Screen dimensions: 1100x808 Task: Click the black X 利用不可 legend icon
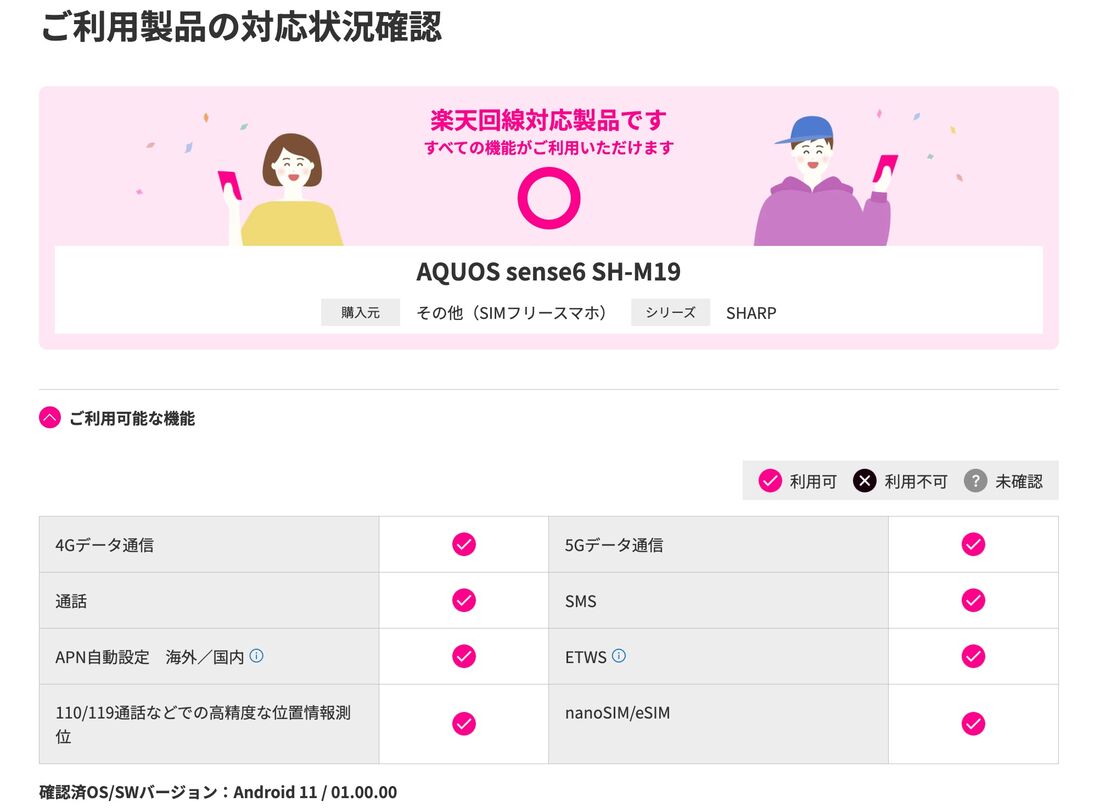click(x=864, y=481)
